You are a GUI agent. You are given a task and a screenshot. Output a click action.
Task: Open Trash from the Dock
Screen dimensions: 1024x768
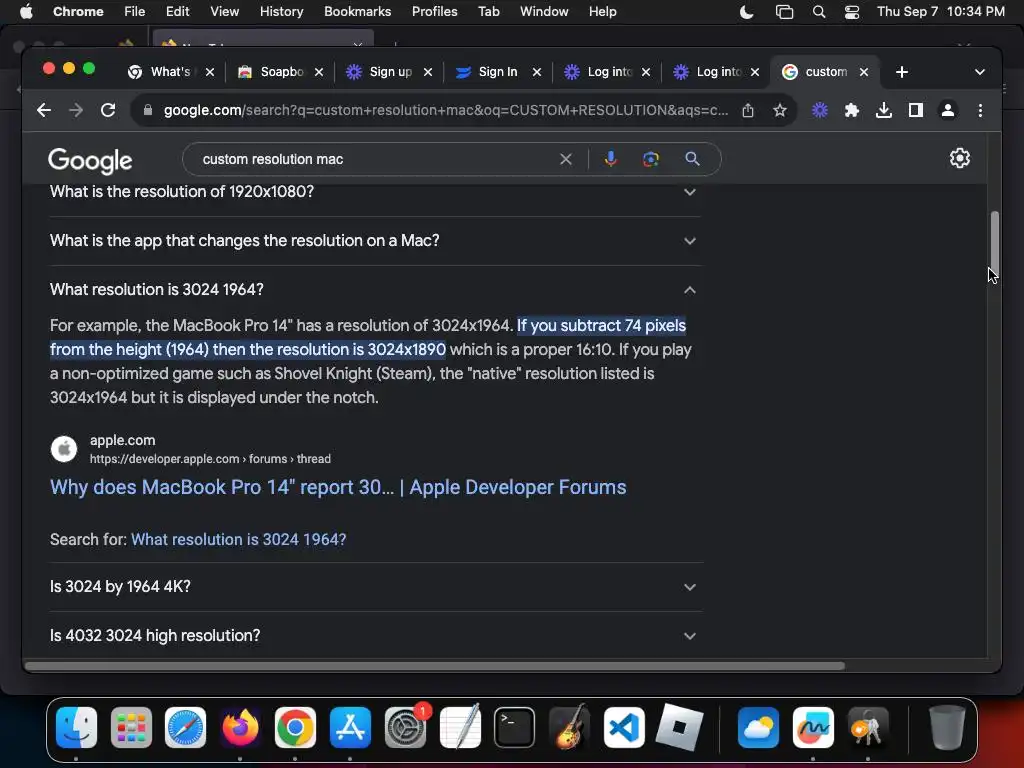click(946, 727)
